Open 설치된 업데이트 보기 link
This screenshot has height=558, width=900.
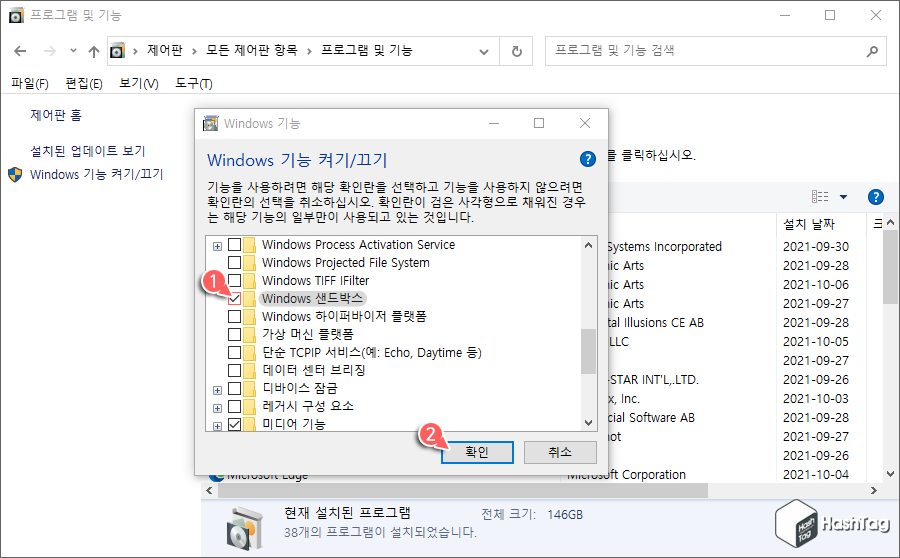point(87,151)
